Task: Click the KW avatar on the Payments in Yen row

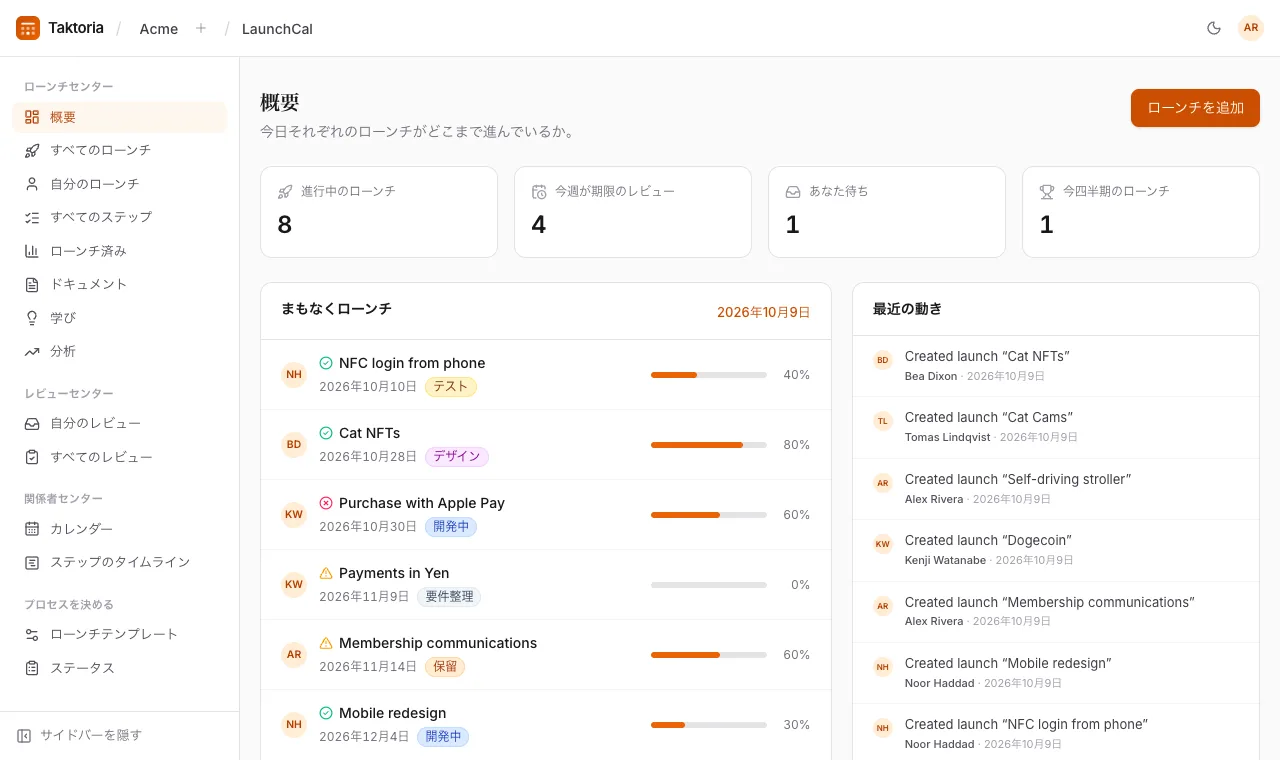Action: coord(294,585)
